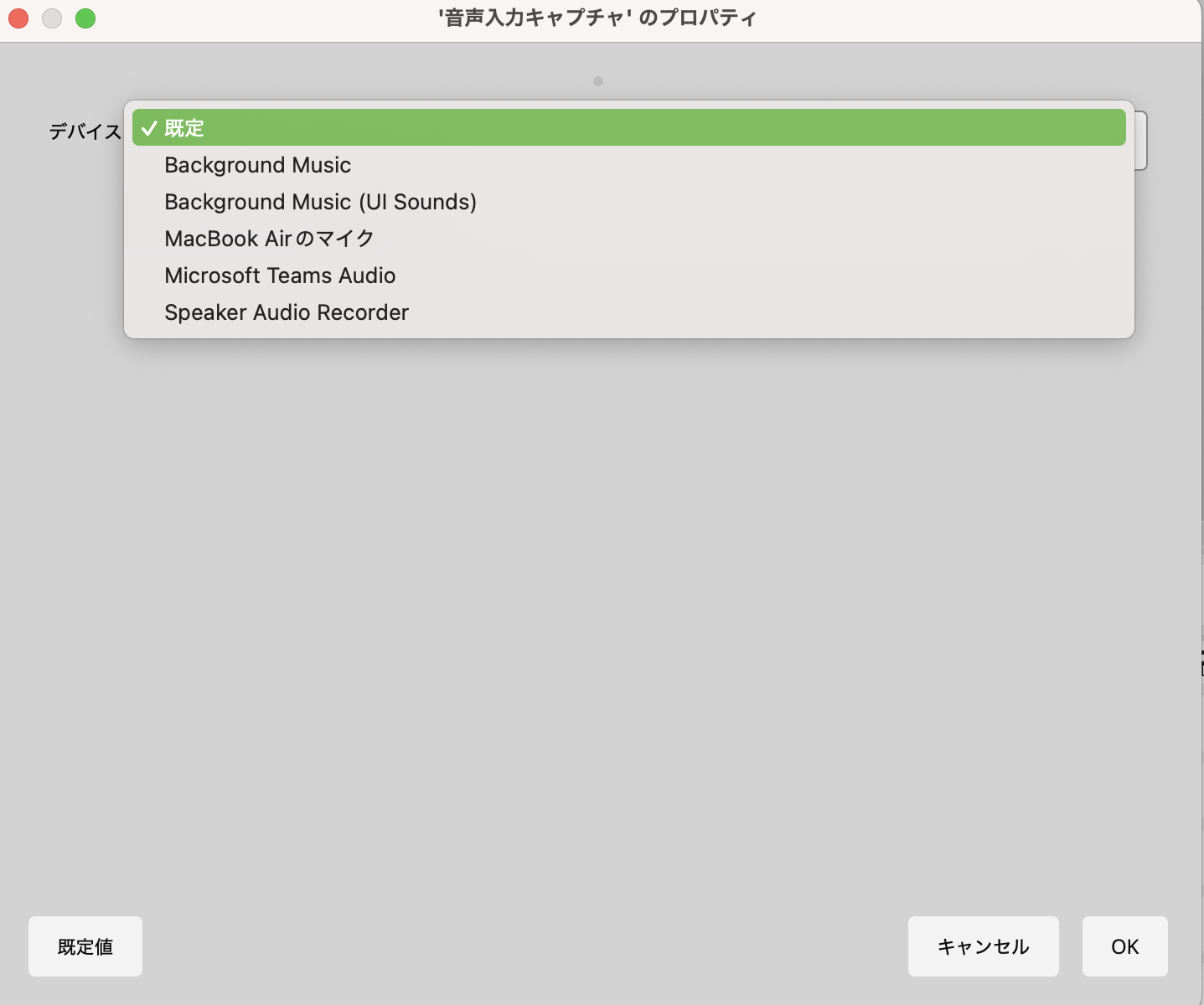
Task: Pick Background Music (UI Sounds) as device
Action: [x=320, y=202]
